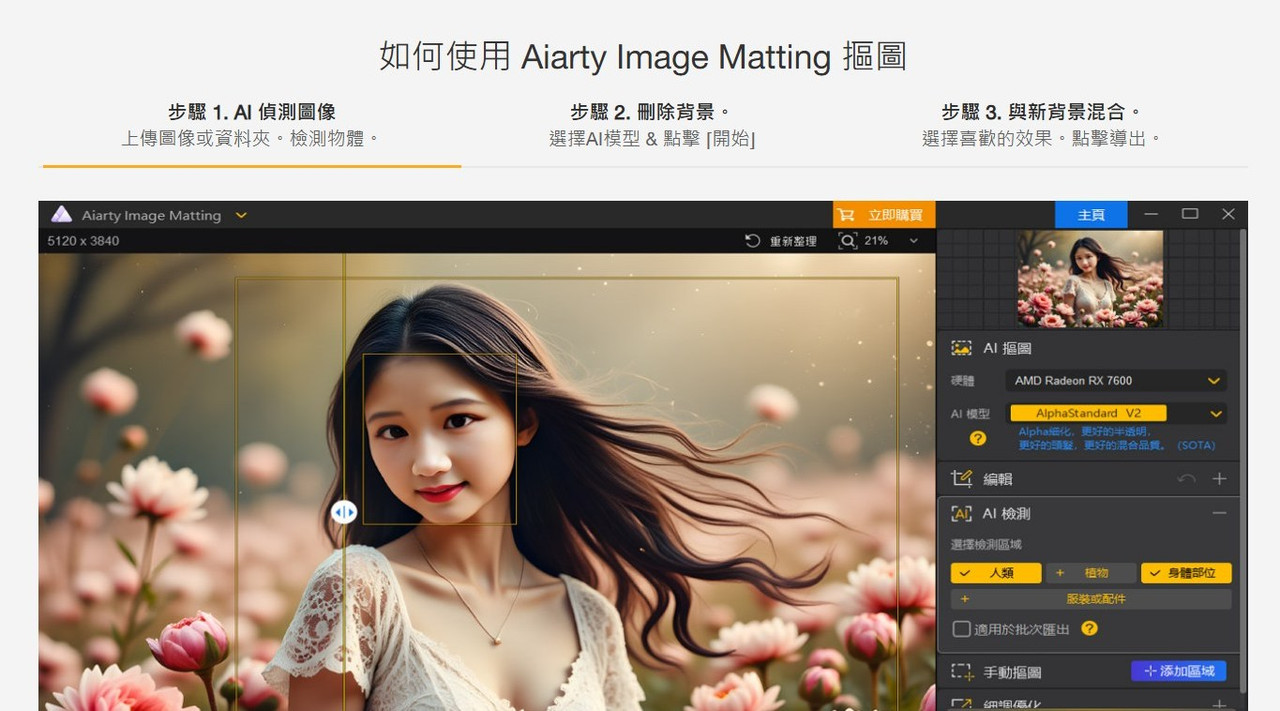This screenshot has height=711, width=1280.
Task: Open the app title dropdown arrow
Action: coord(241,215)
